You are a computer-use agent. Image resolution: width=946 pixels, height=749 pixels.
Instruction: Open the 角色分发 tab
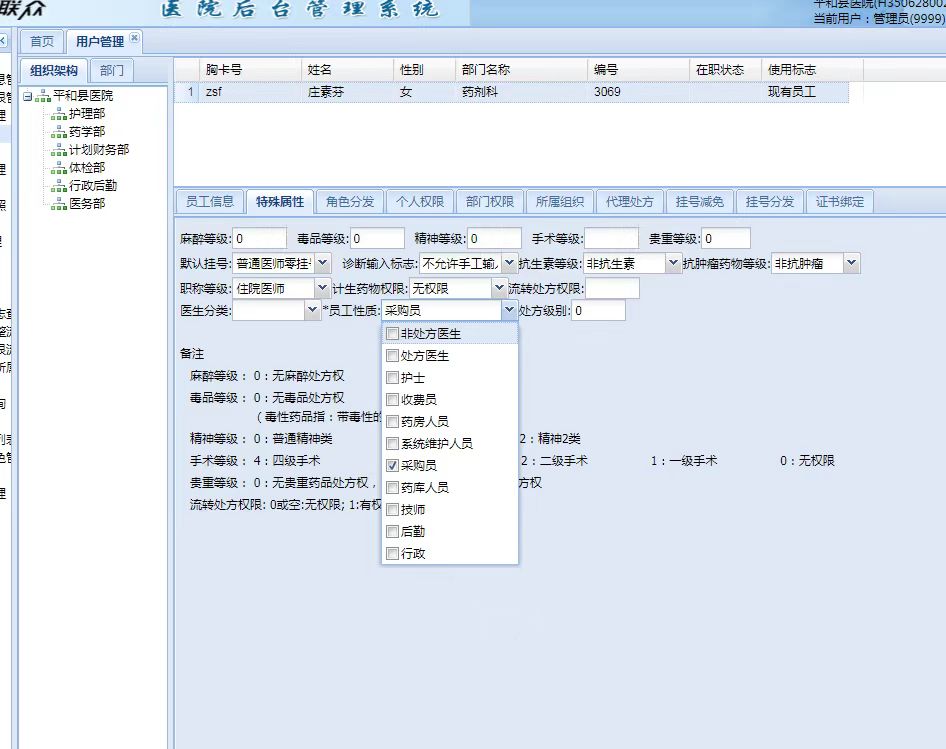[350, 202]
